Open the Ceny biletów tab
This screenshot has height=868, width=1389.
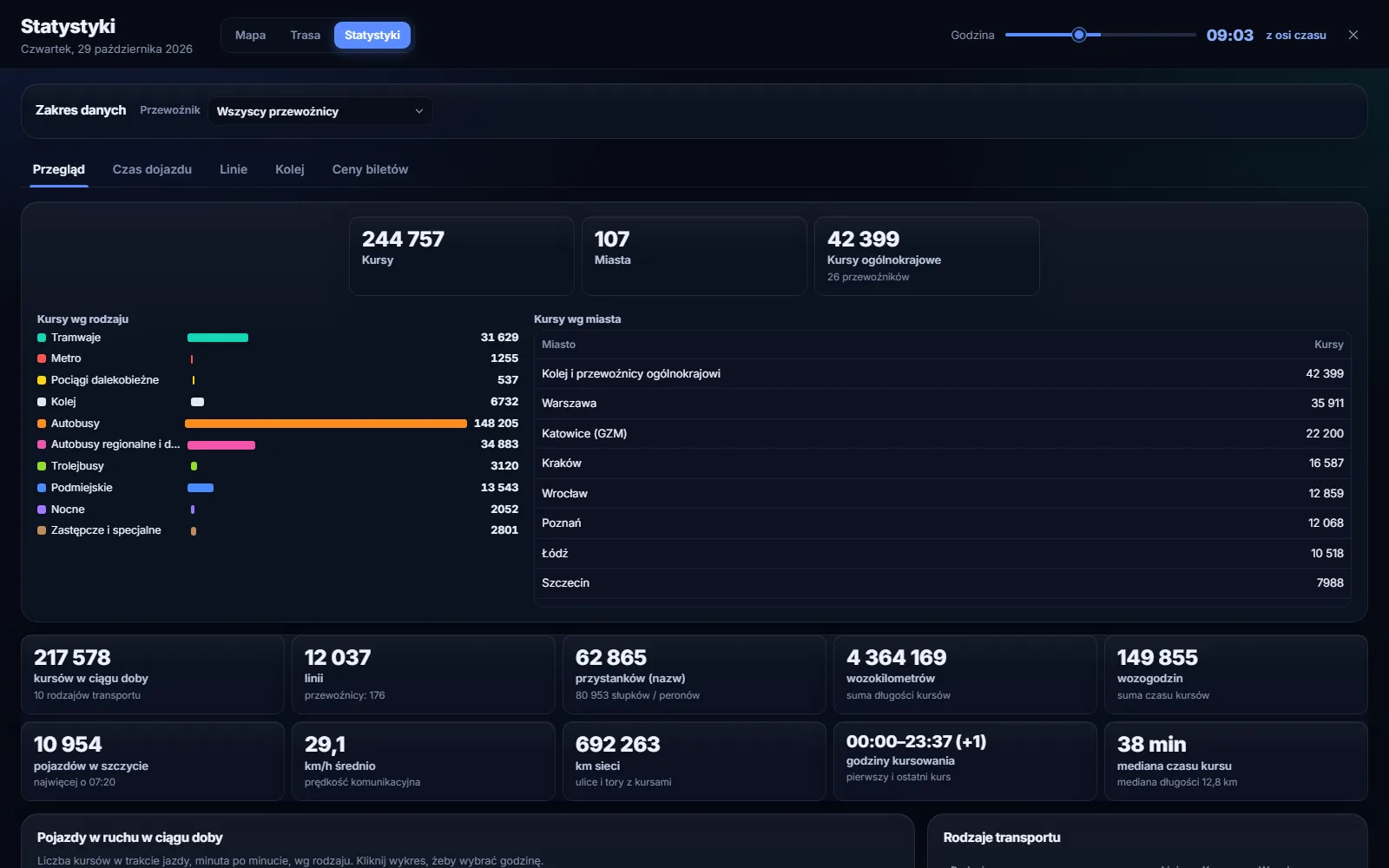[370, 169]
